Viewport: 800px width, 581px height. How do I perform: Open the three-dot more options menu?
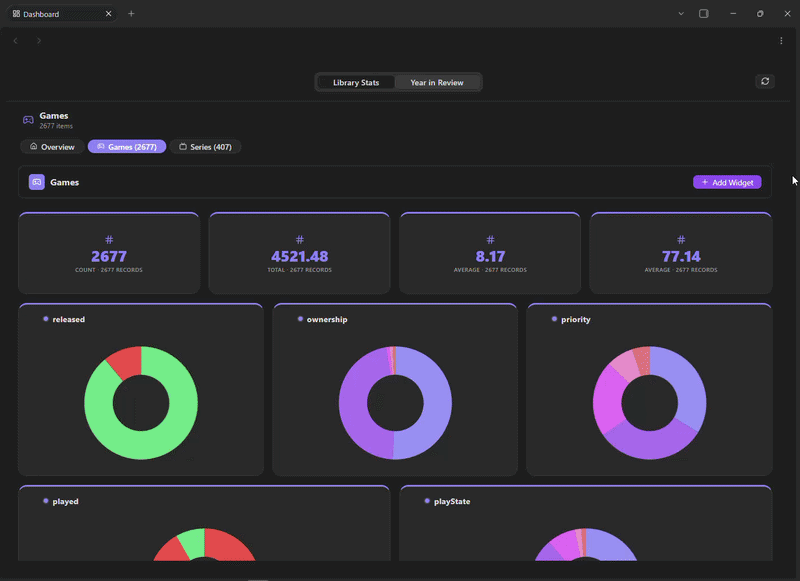(781, 41)
